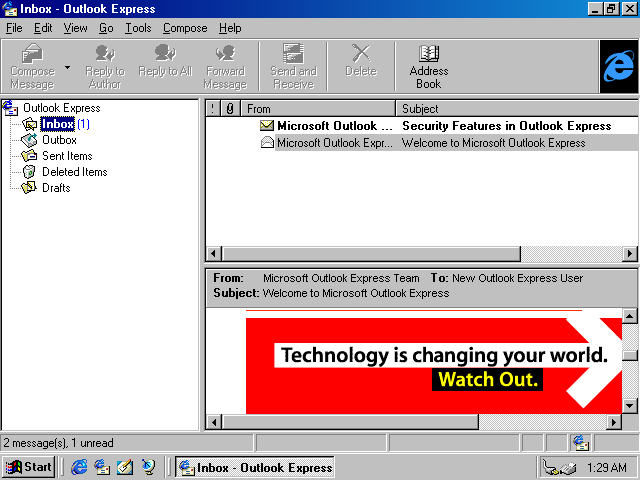Click Reply to Author toolbar button

click(105, 67)
